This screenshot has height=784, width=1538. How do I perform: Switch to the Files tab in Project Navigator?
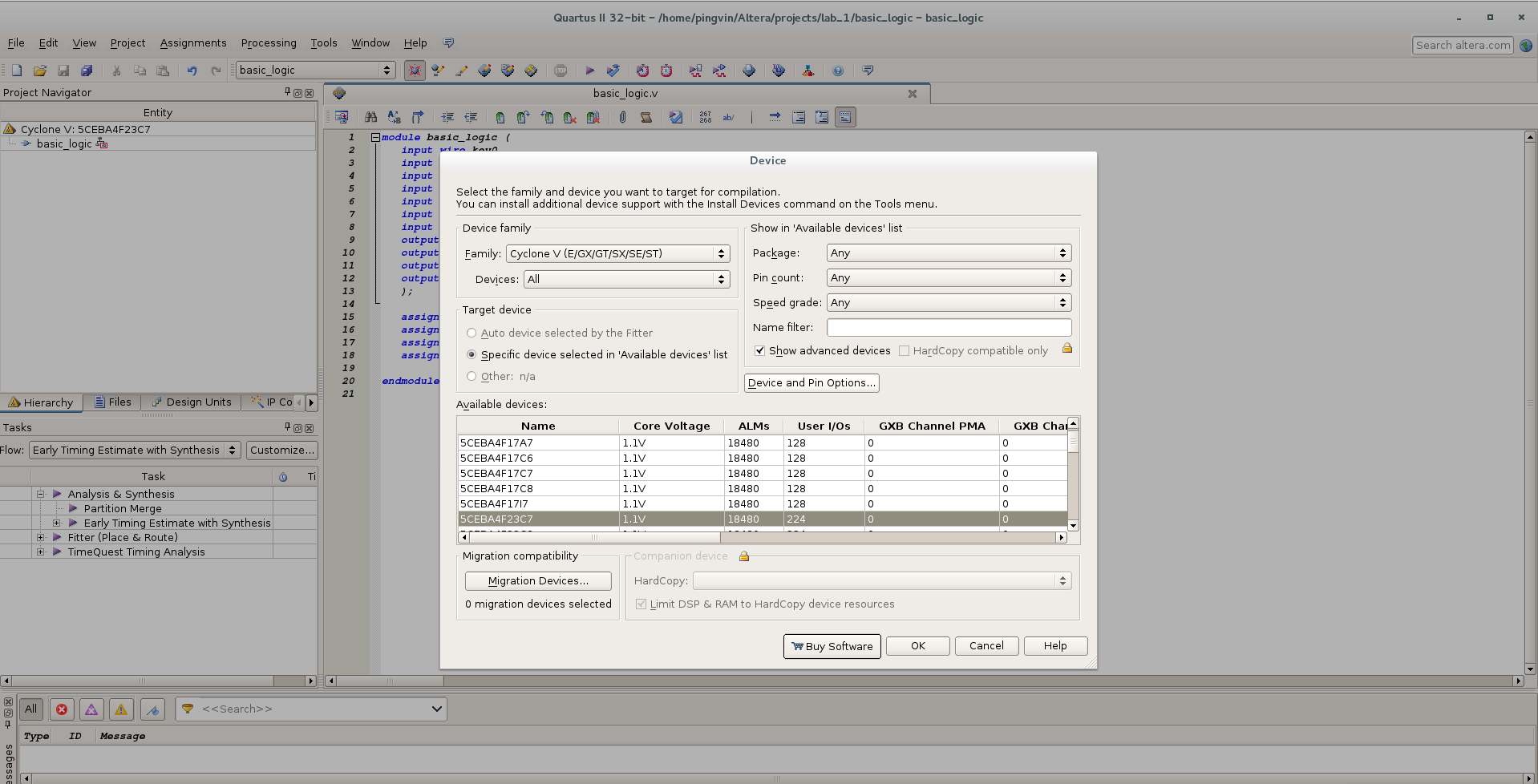112,402
